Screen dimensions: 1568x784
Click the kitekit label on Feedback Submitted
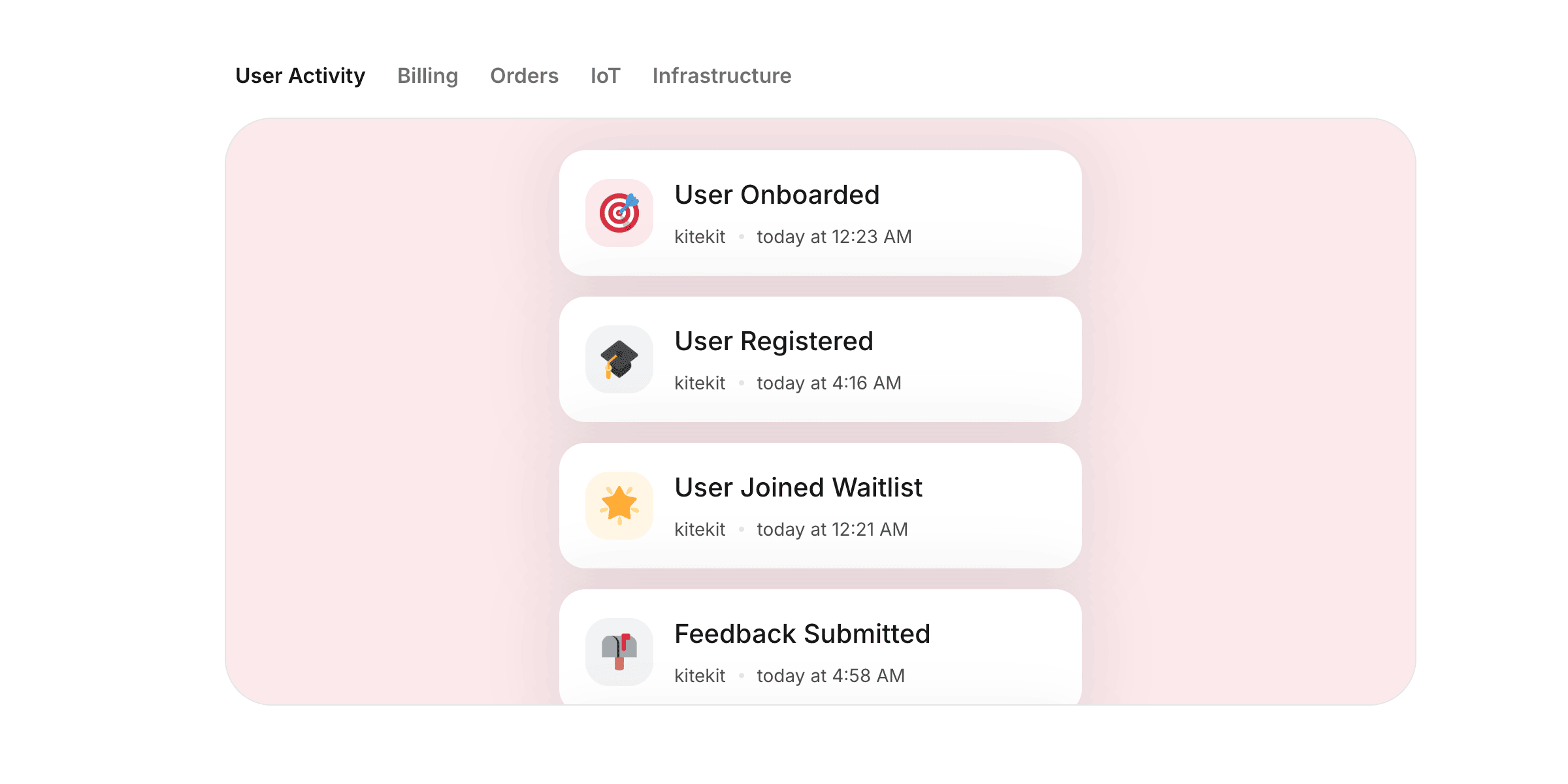pos(700,676)
